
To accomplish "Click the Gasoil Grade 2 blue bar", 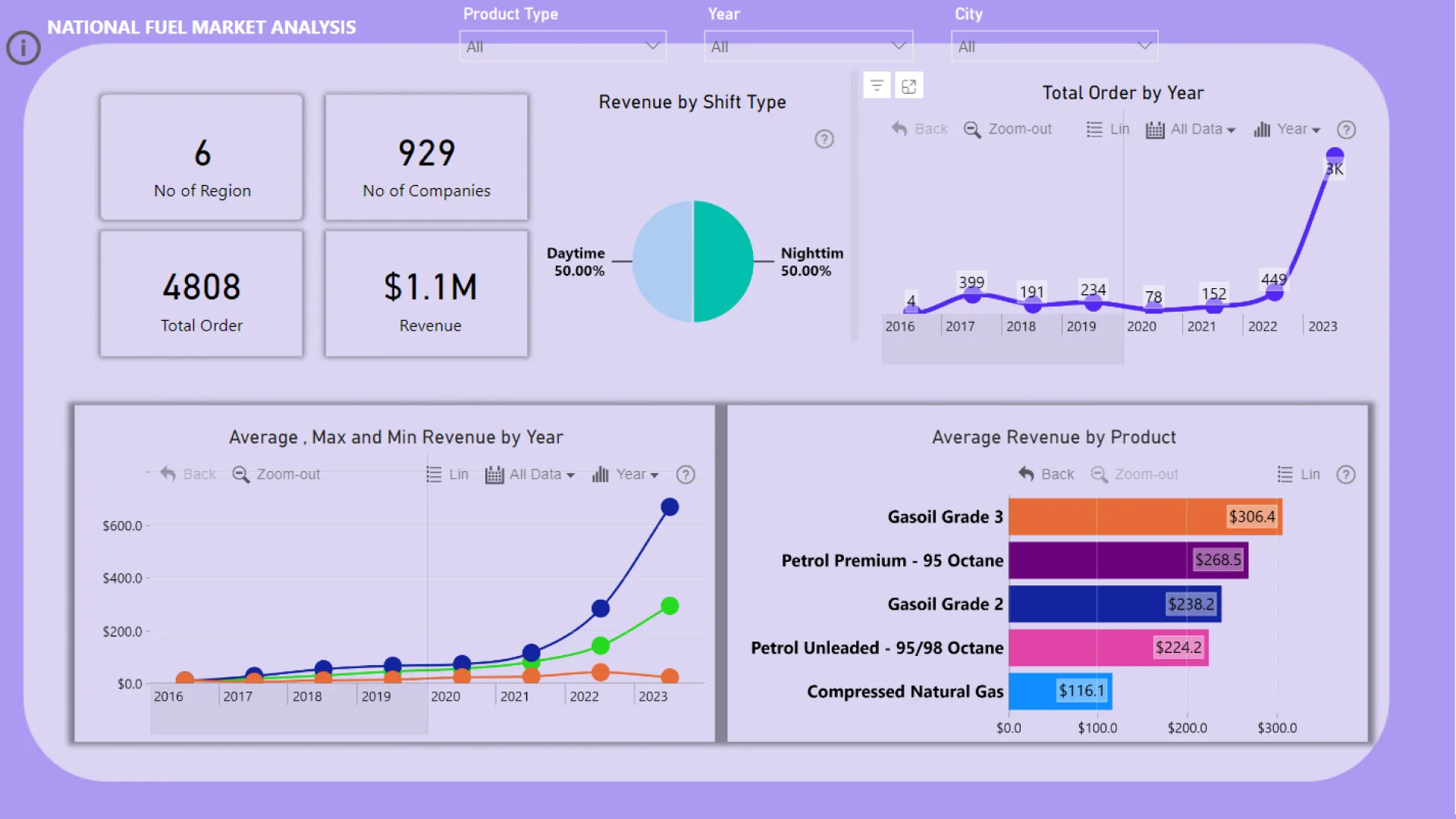I will [x=1115, y=604].
